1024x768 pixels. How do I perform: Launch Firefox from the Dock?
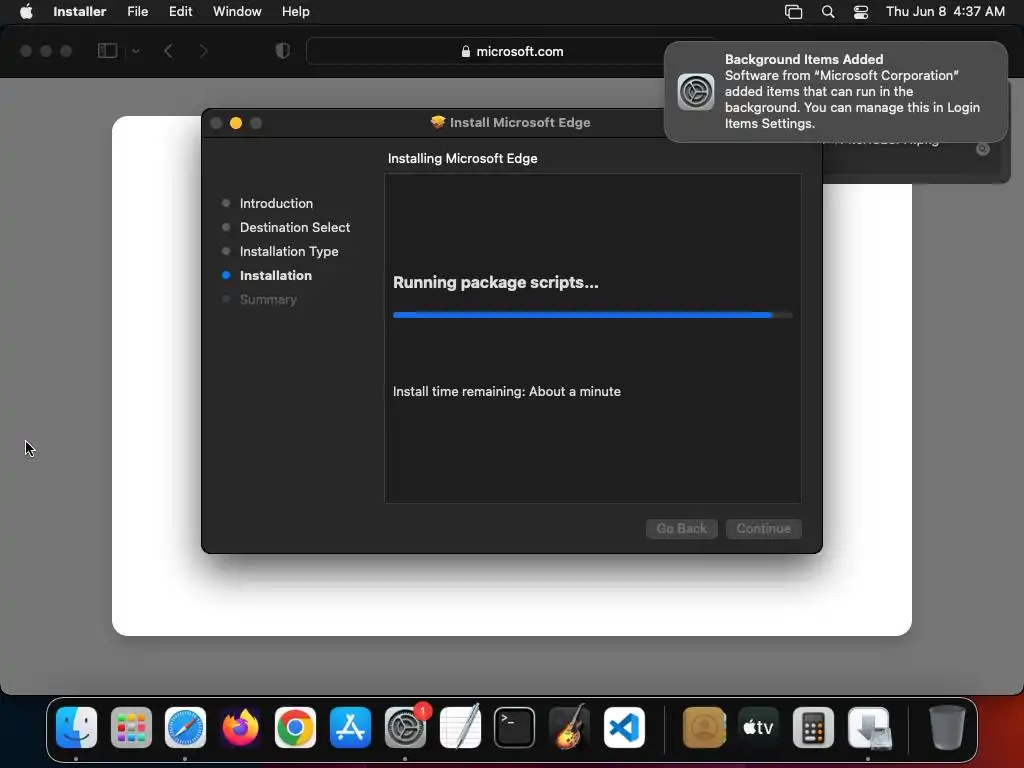coord(240,728)
